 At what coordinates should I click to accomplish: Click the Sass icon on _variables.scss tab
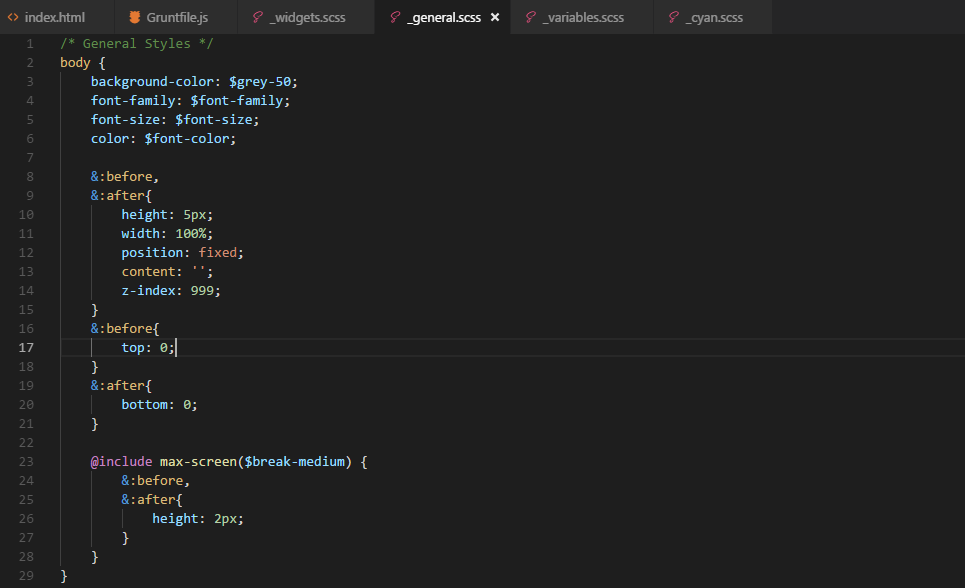click(530, 18)
